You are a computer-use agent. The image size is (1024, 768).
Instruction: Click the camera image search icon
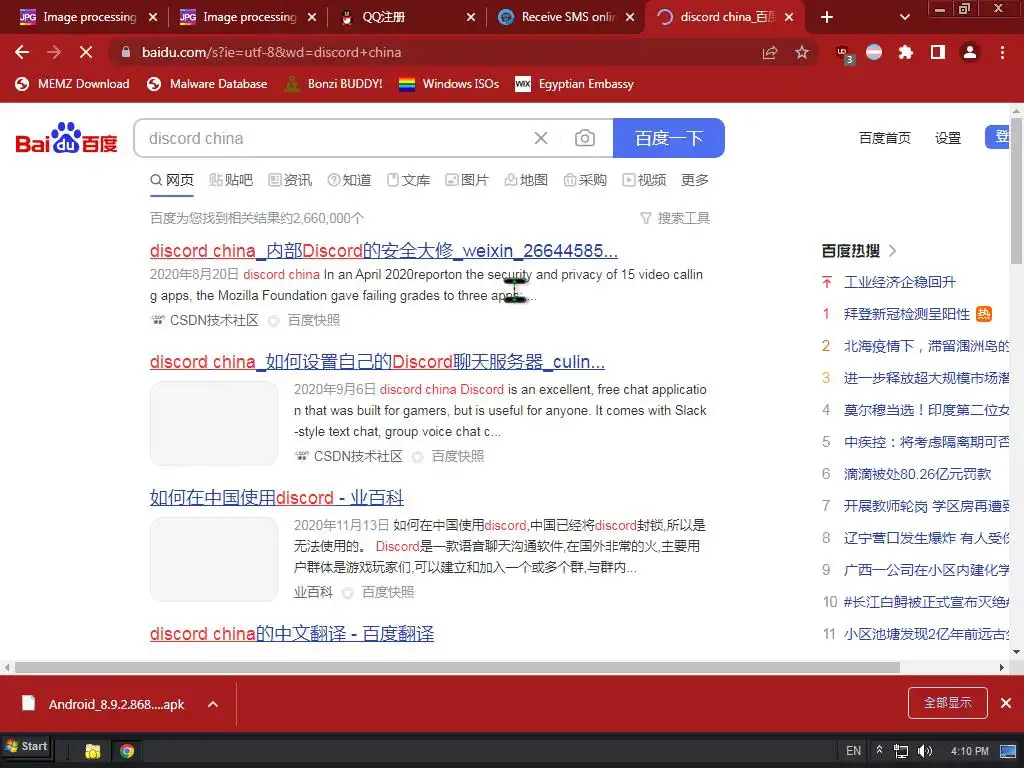tap(584, 138)
